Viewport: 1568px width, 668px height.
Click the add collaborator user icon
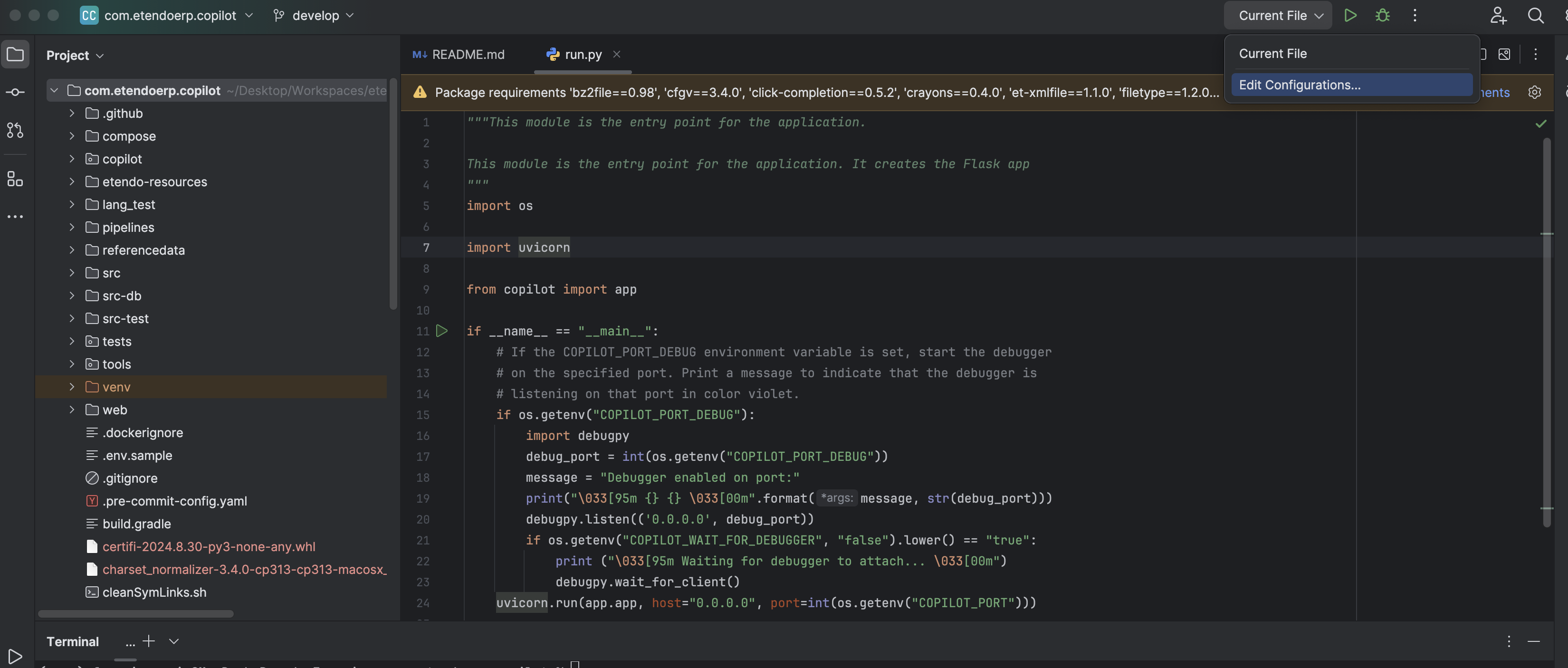pyautogui.click(x=1498, y=16)
